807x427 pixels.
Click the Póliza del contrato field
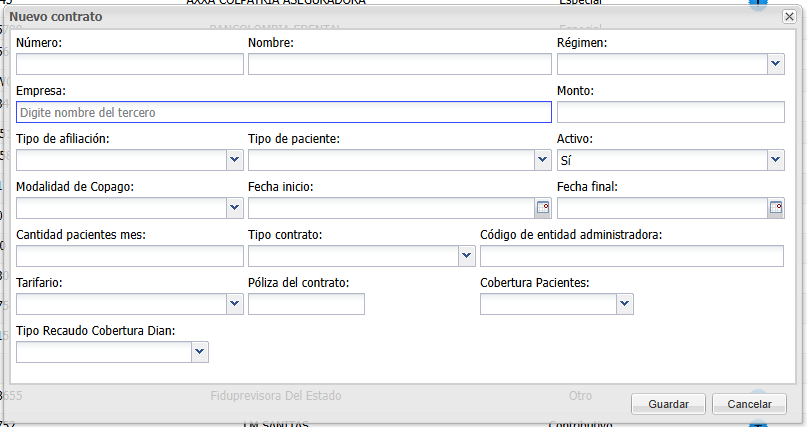pos(306,304)
